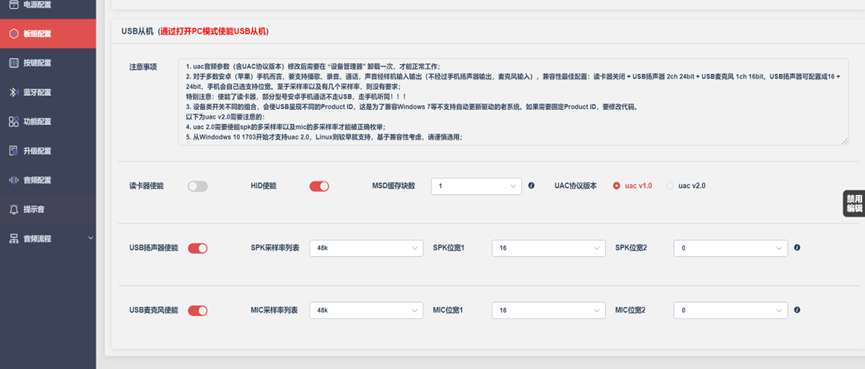Click the 音频配置 waveform icon

(x=14, y=180)
